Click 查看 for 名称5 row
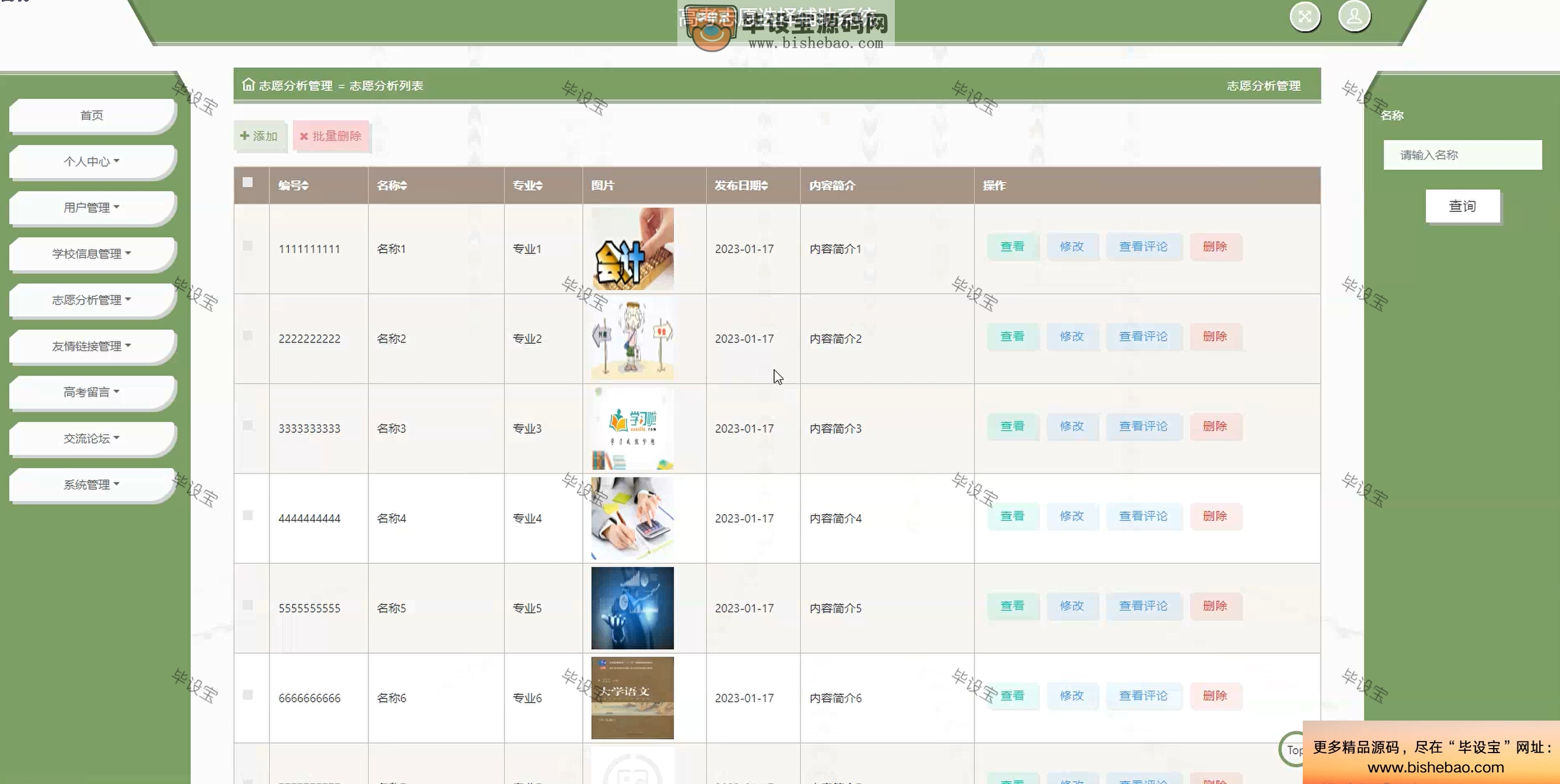 point(1012,605)
